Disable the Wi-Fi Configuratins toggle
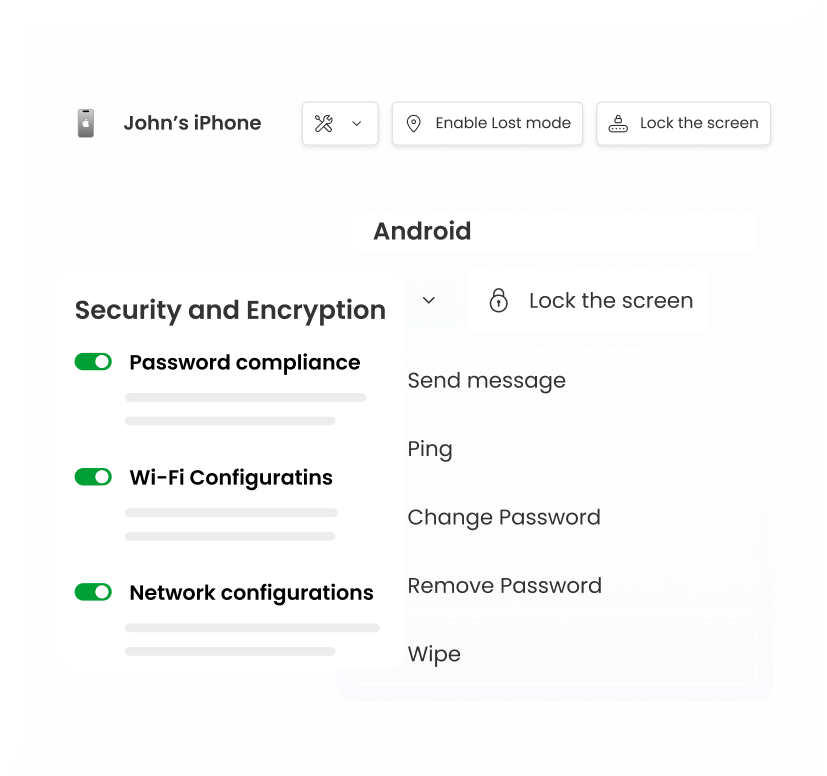This screenshot has height=776, width=827. pyautogui.click(x=93, y=477)
